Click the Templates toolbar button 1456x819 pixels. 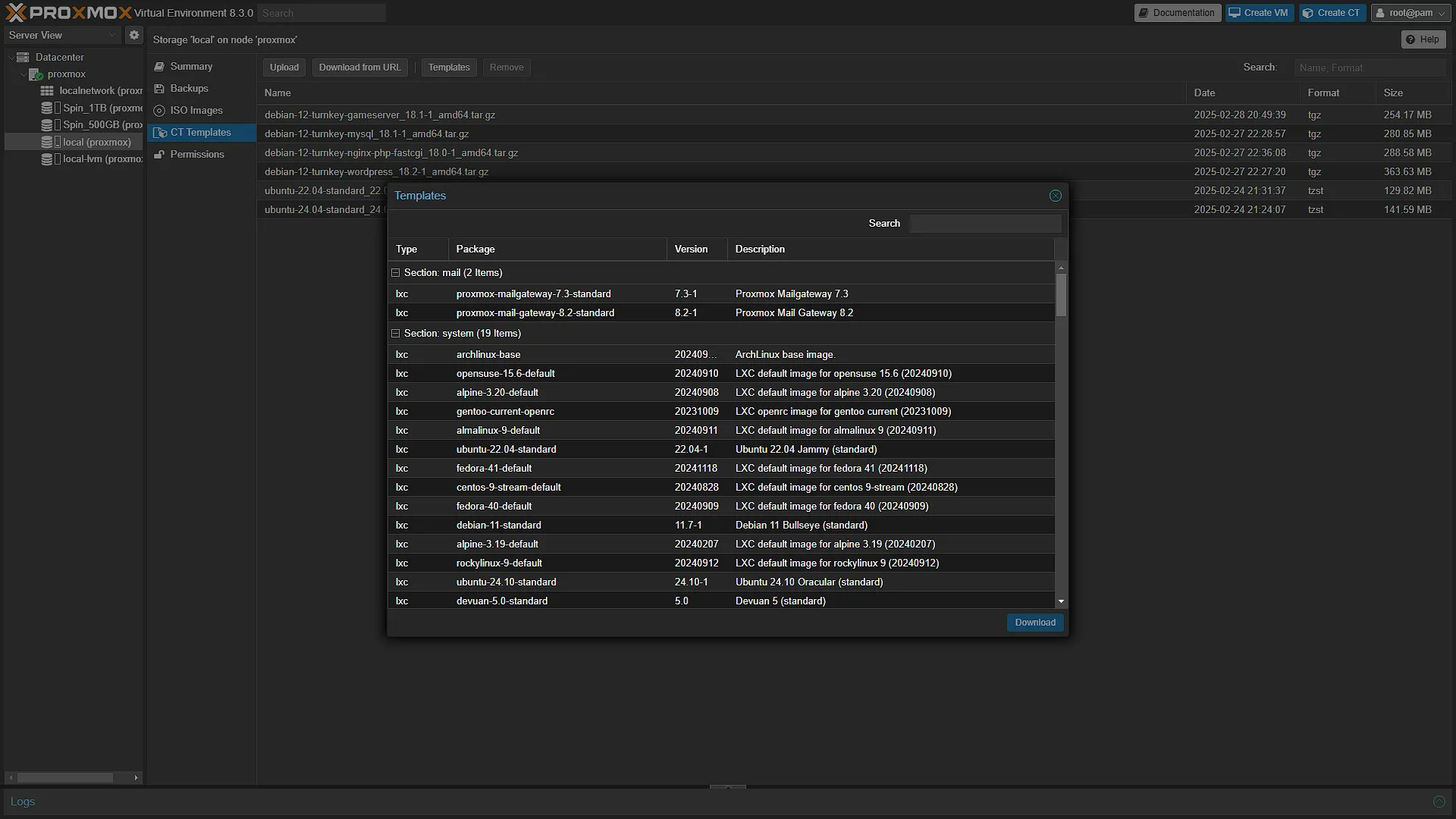[449, 67]
